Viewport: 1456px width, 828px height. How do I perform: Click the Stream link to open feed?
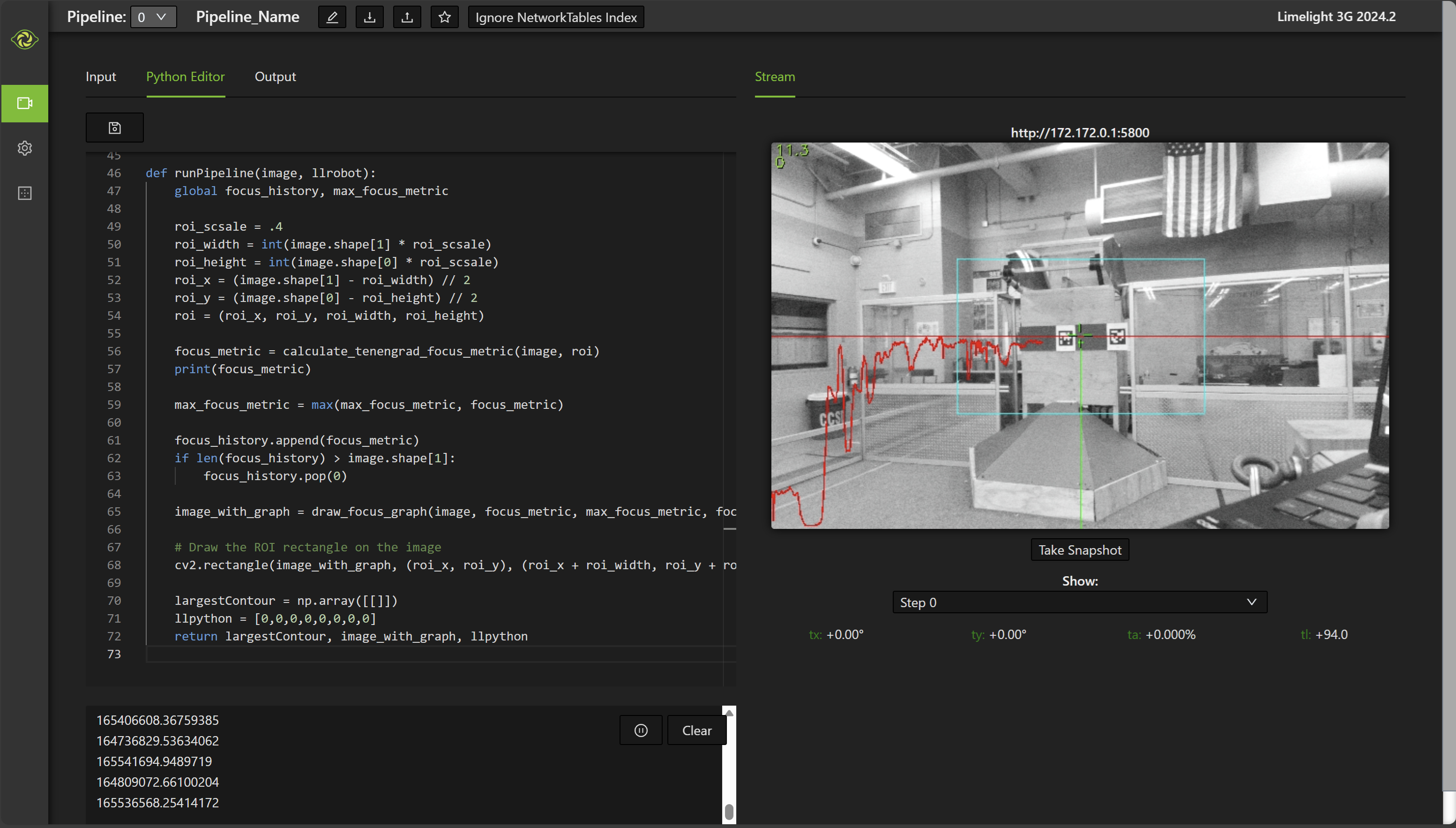[774, 76]
